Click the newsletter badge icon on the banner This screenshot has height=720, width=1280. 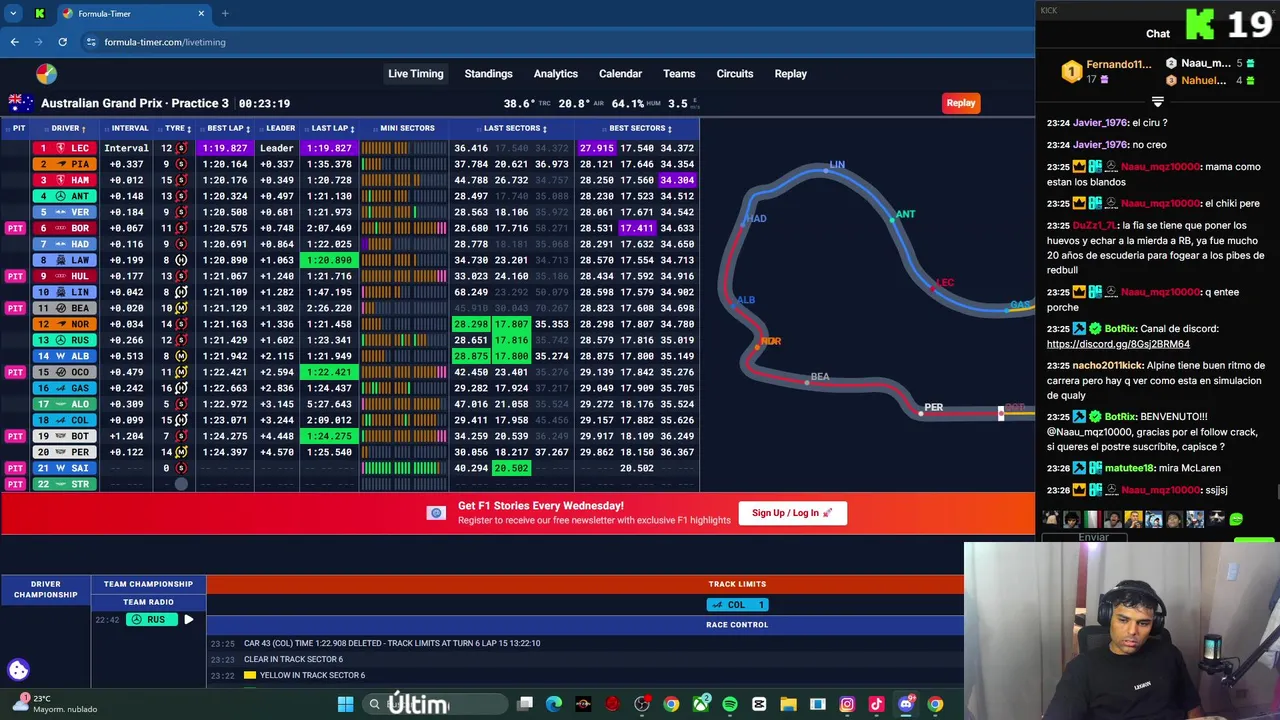pyautogui.click(x=436, y=513)
